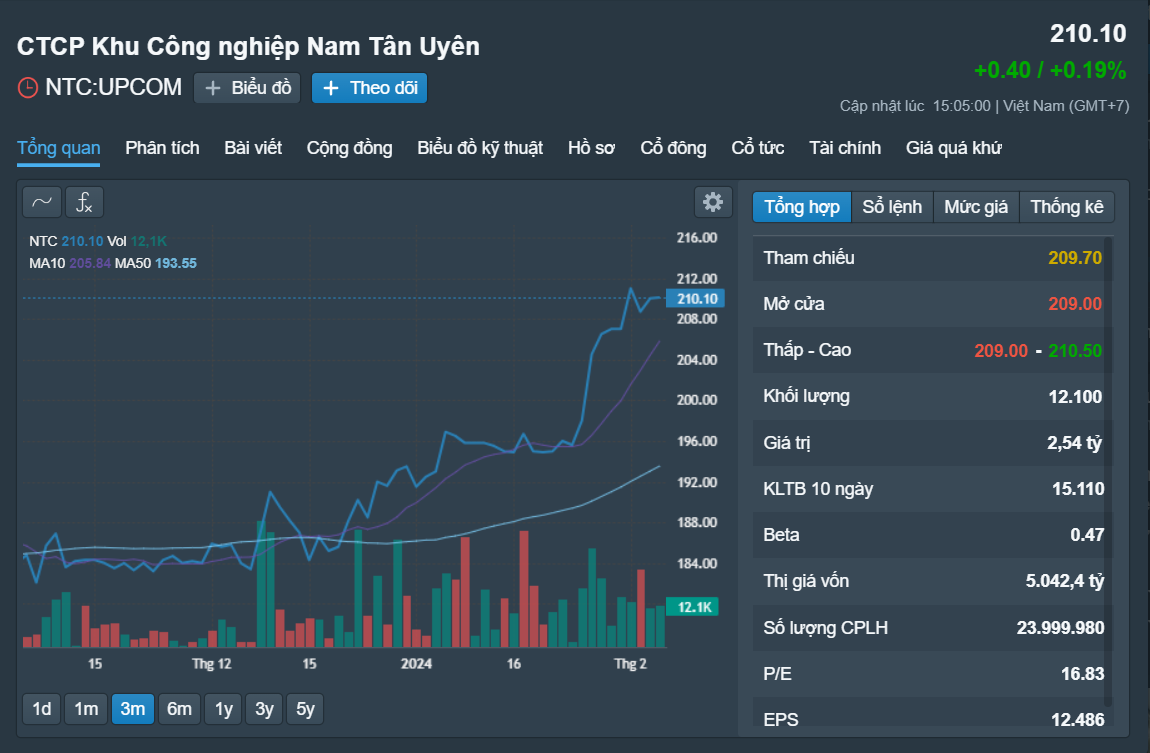Click the 210.10 current price axis label
This screenshot has width=1150, height=753.
(695, 298)
